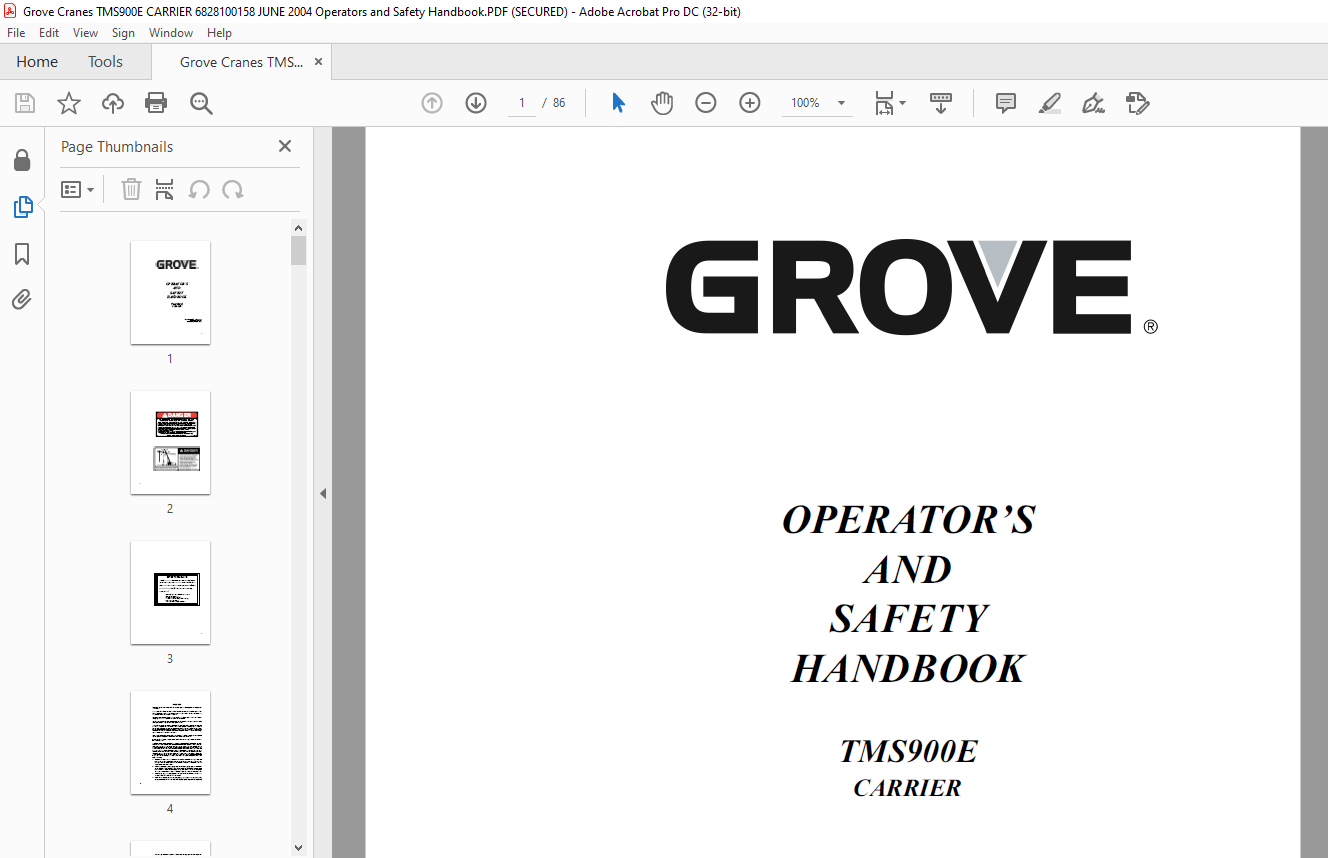This screenshot has height=858, width=1328.
Task: Open the View menu
Action: click(x=86, y=33)
